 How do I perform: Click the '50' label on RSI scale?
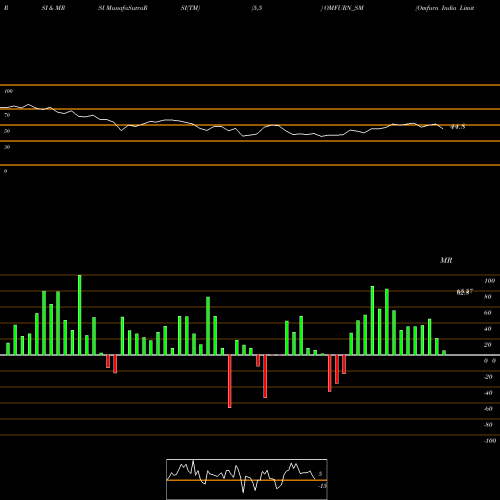coord(7,131)
